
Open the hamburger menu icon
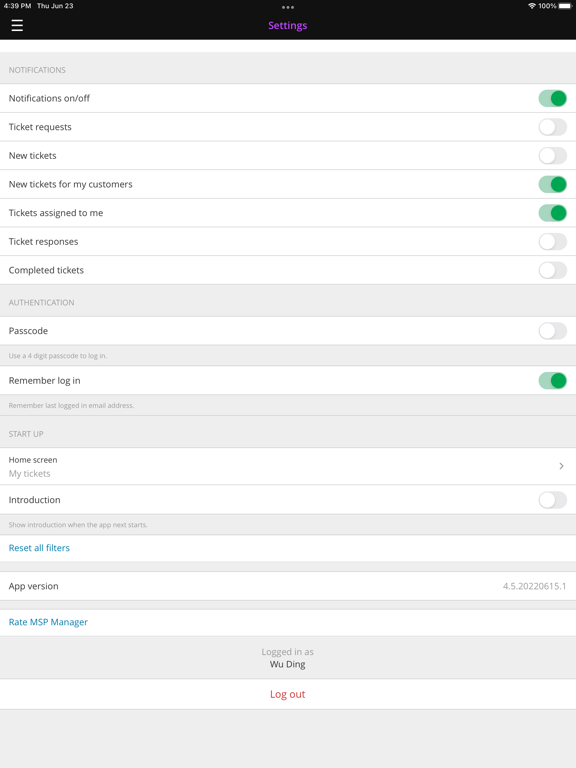pos(17,25)
